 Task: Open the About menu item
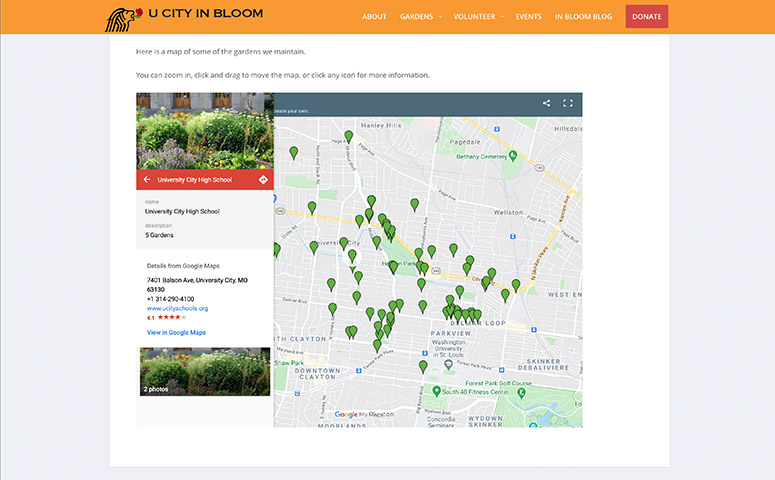point(374,17)
